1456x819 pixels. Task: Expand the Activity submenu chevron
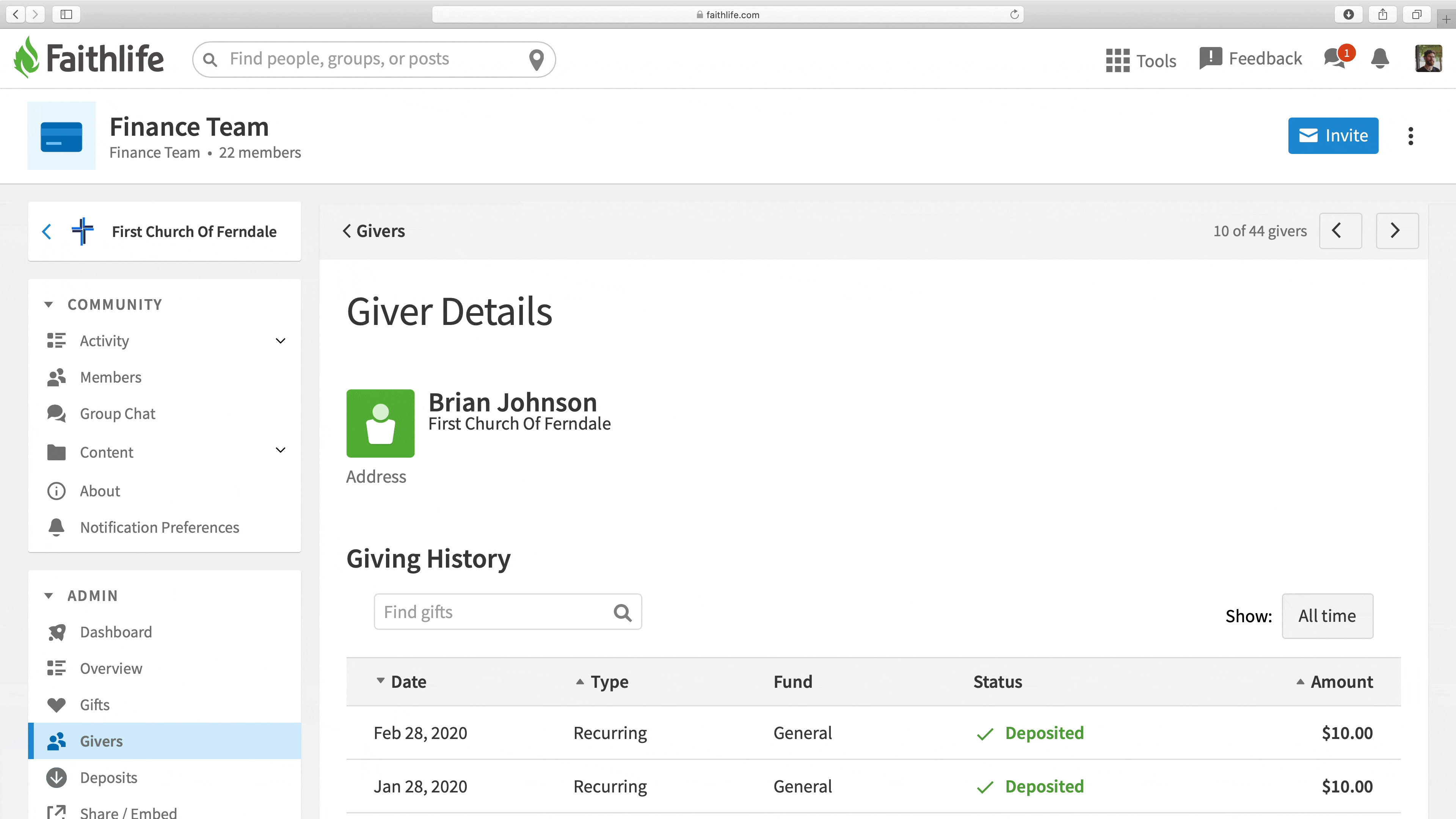[x=280, y=340]
